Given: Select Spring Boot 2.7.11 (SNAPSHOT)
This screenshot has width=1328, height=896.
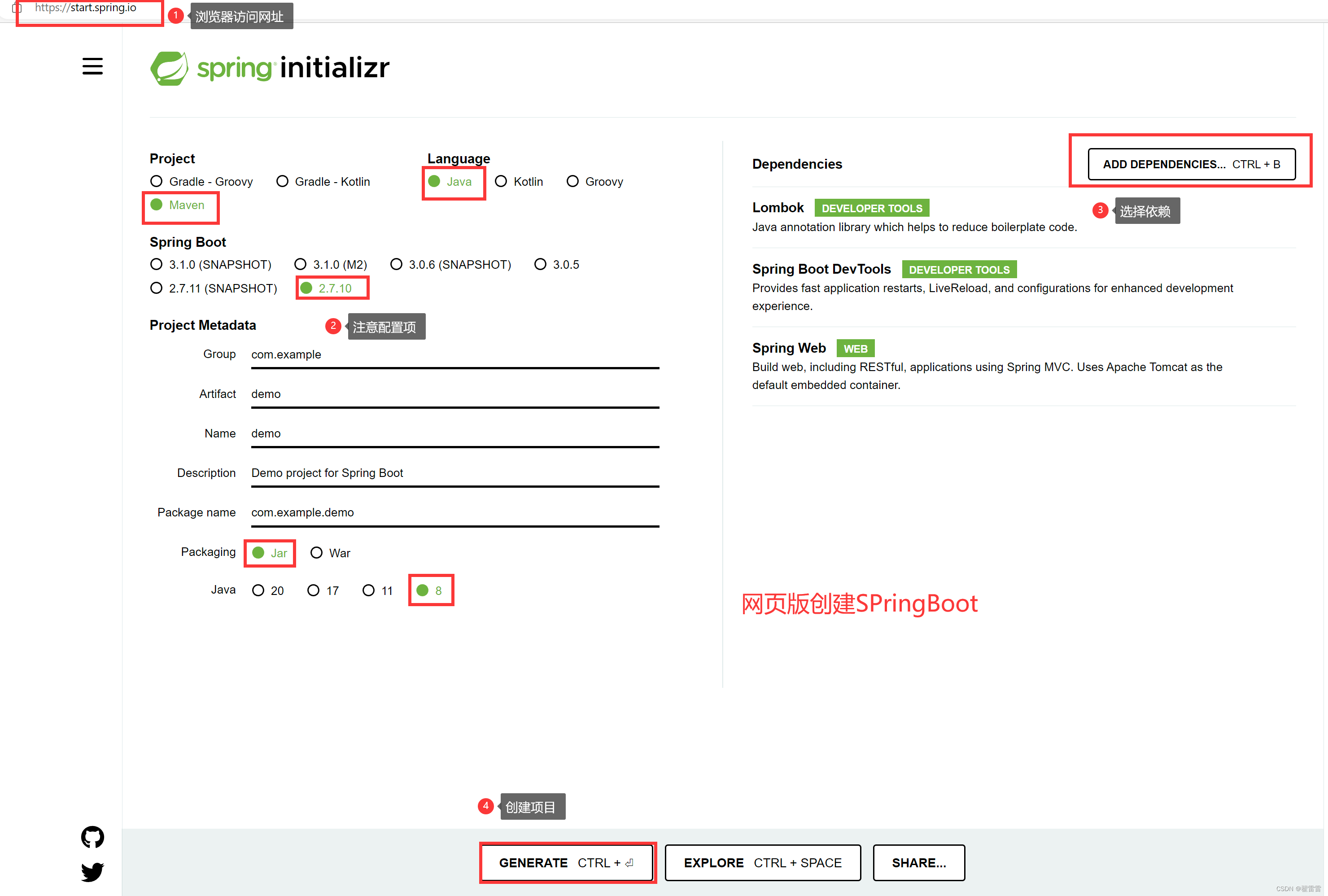Looking at the screenshot, I should click(x=214, y=288).
